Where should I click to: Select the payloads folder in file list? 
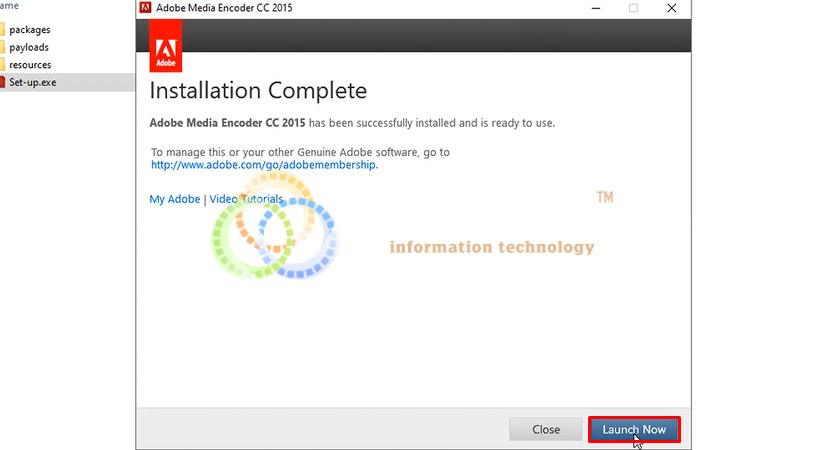point(29,47)
